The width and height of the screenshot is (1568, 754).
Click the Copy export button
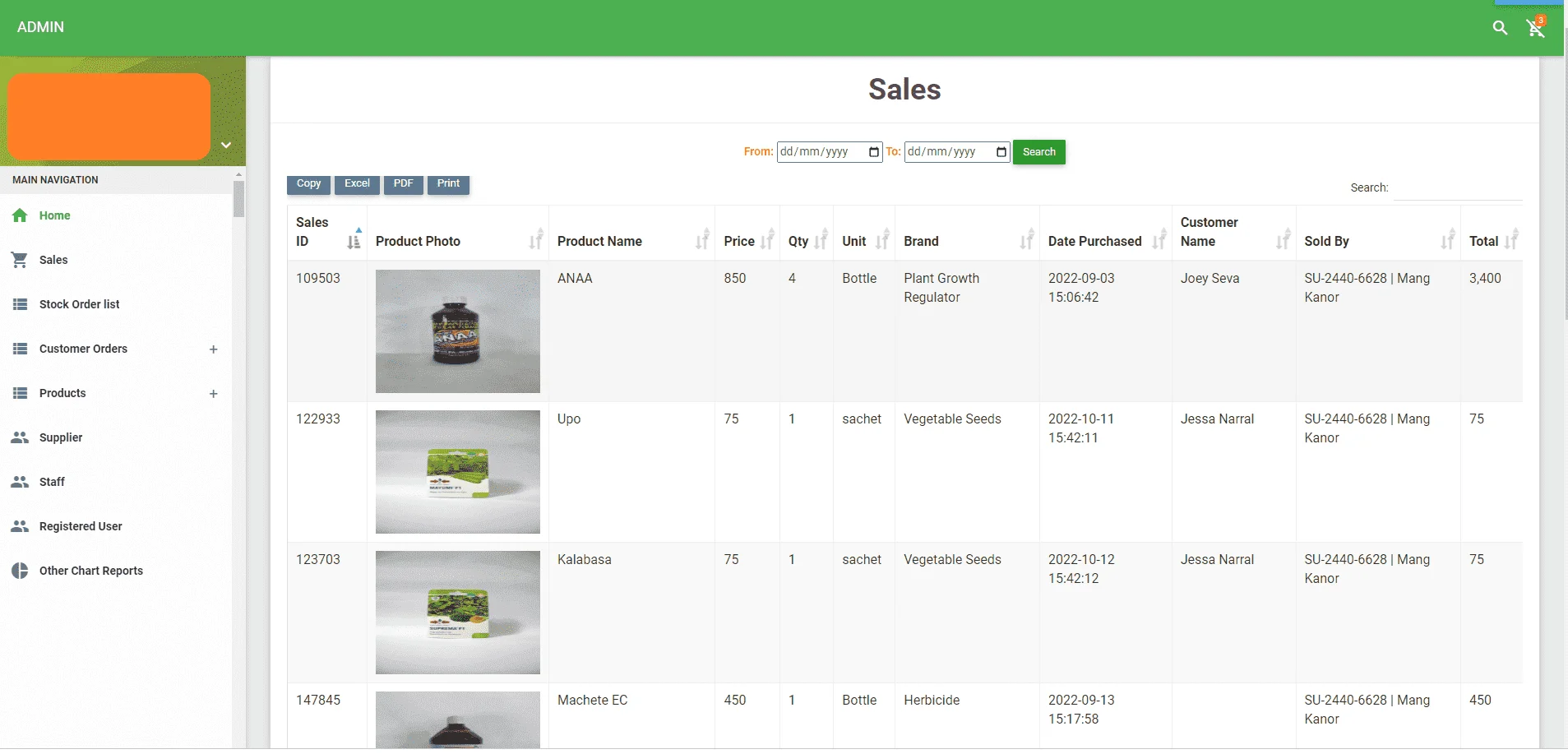tap(308, 184)
